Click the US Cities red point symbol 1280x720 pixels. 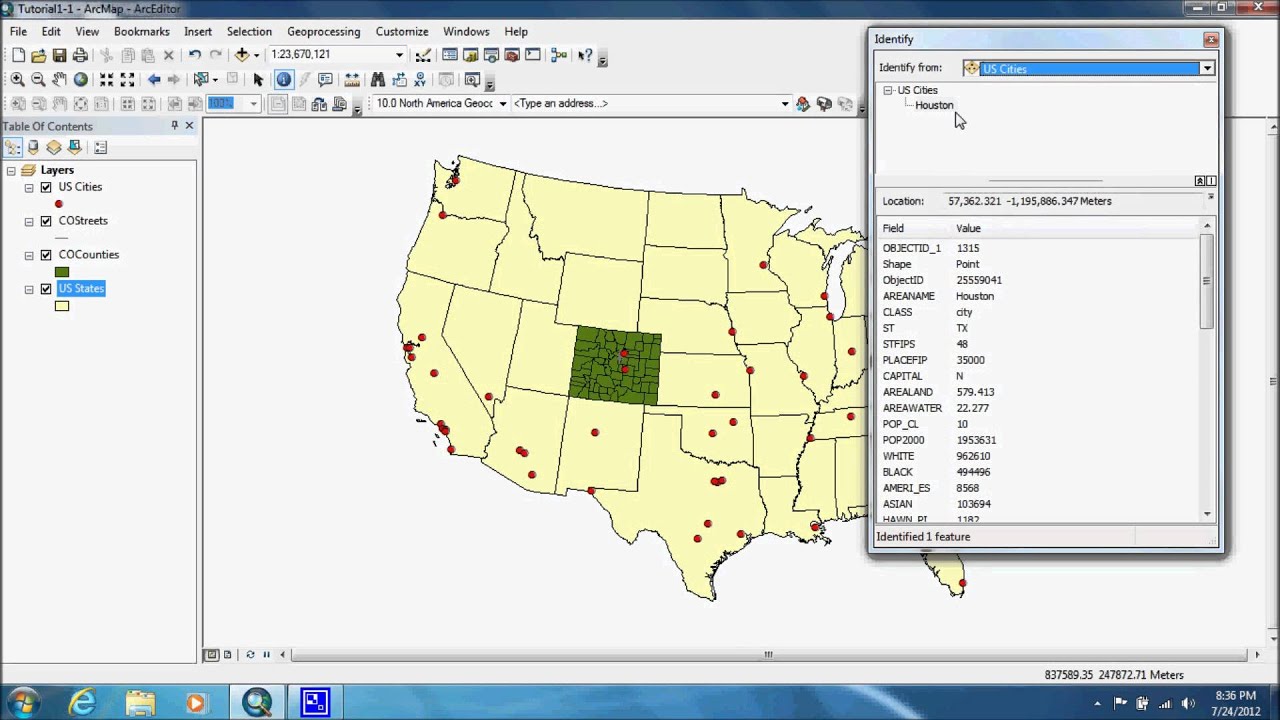59,204
